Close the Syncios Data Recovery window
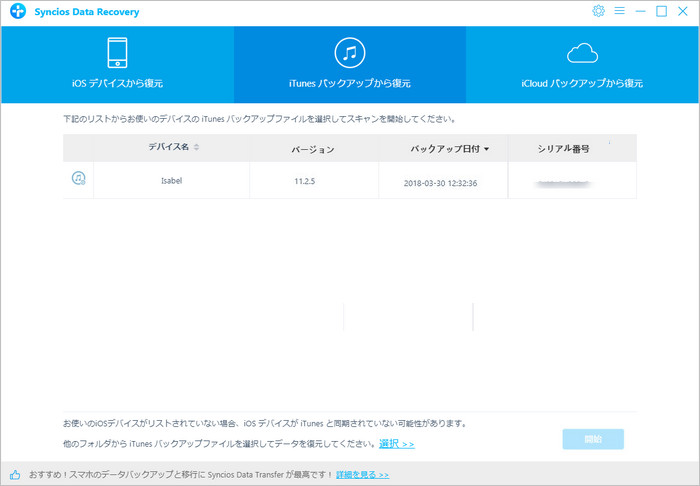The image size is (700, 486). click(683, 11)
